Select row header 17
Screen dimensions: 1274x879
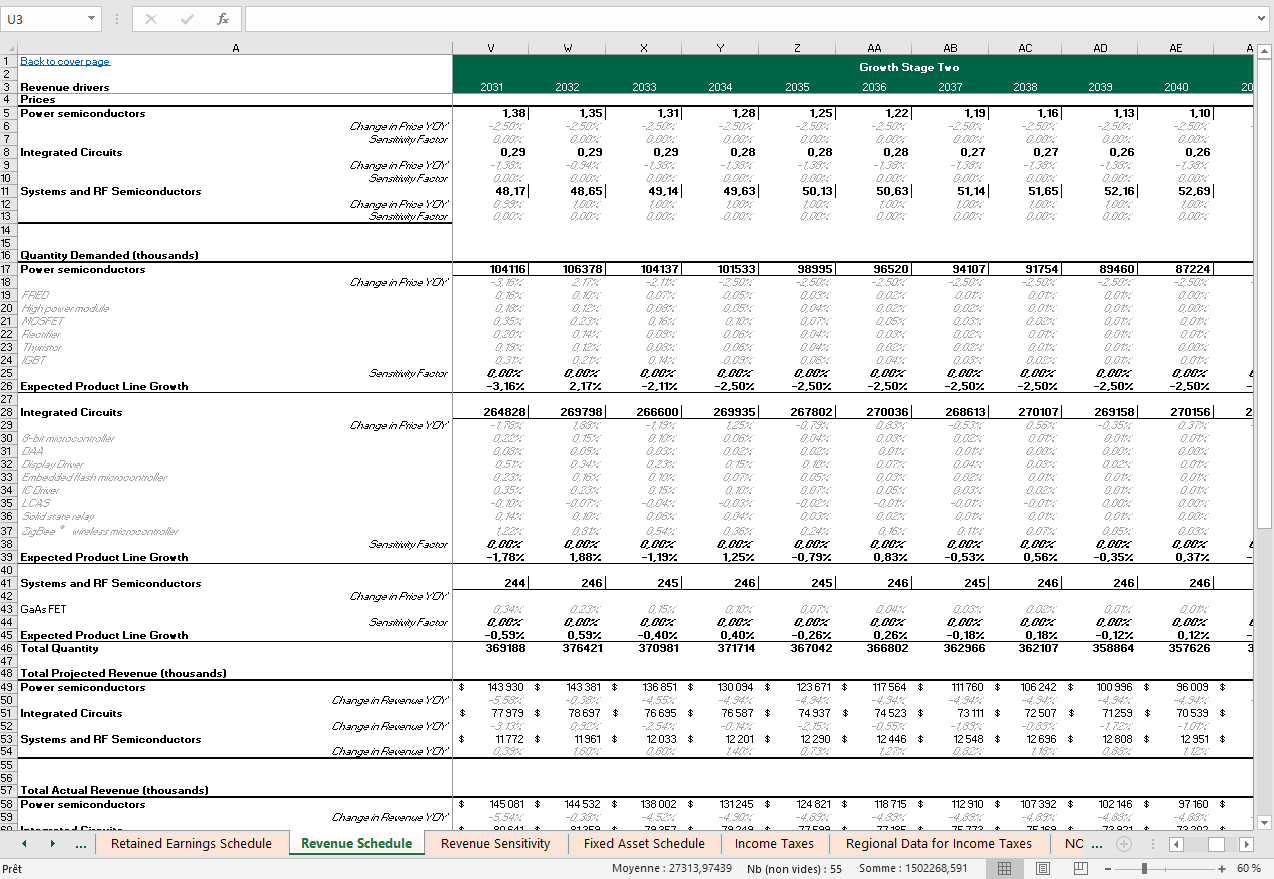coord(8,269)
